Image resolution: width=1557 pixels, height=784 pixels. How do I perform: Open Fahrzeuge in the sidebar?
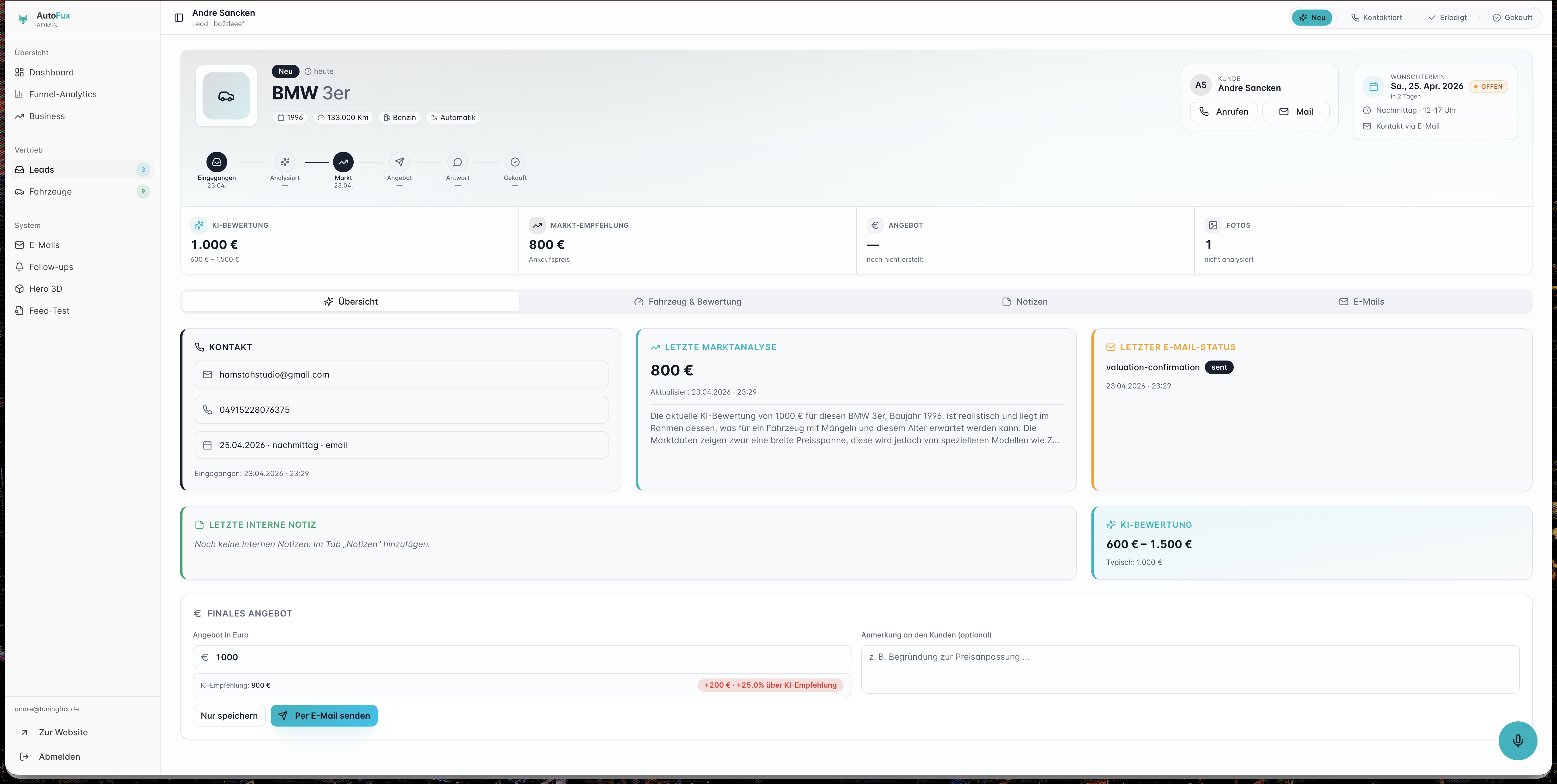pyautogui.click(x=82, y=192)
